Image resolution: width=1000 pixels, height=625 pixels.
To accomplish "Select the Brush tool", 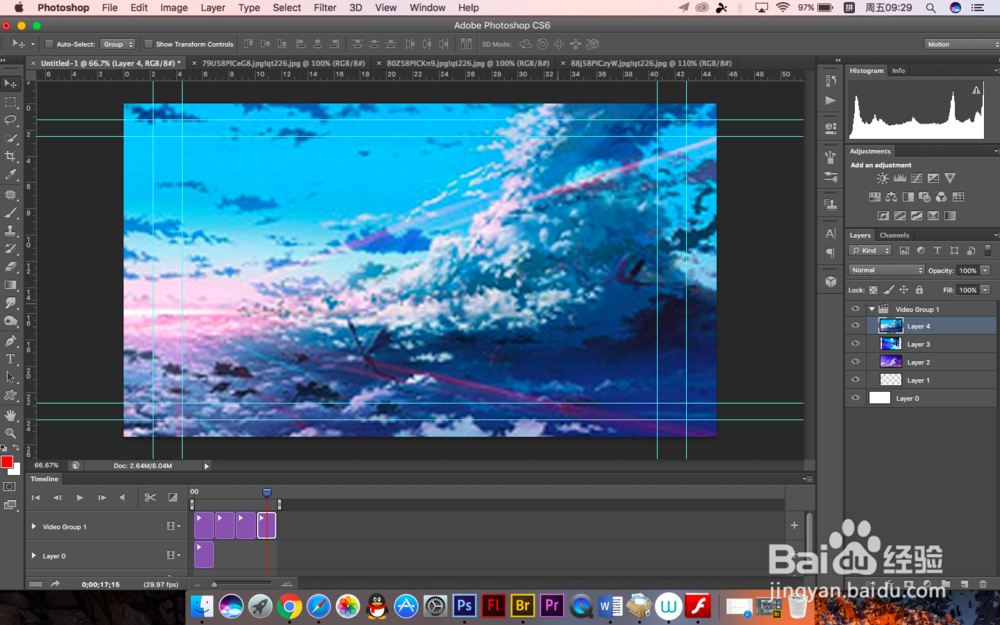I will tap(11, 212).
